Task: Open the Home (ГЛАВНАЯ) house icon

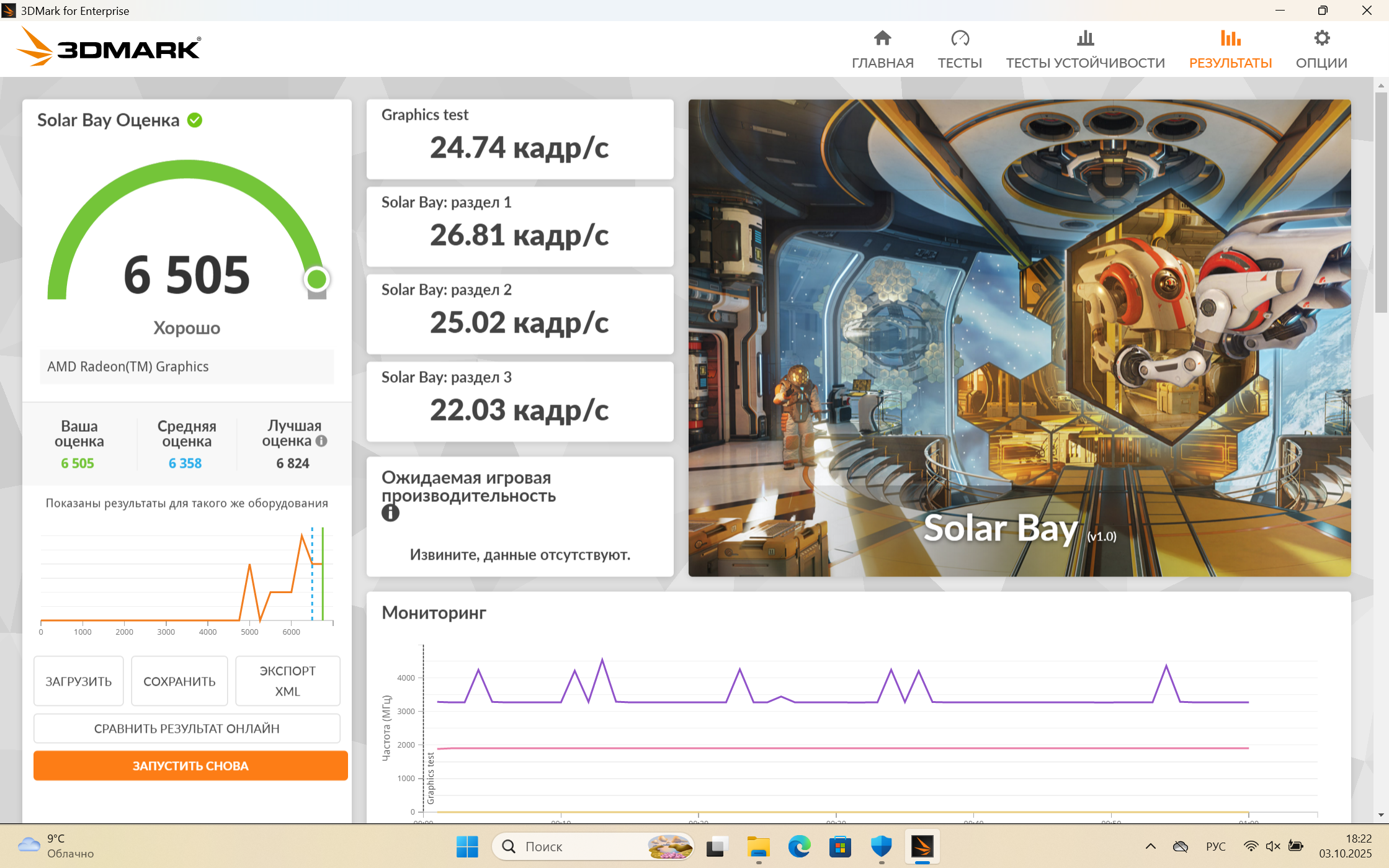Action: [882, 38]
